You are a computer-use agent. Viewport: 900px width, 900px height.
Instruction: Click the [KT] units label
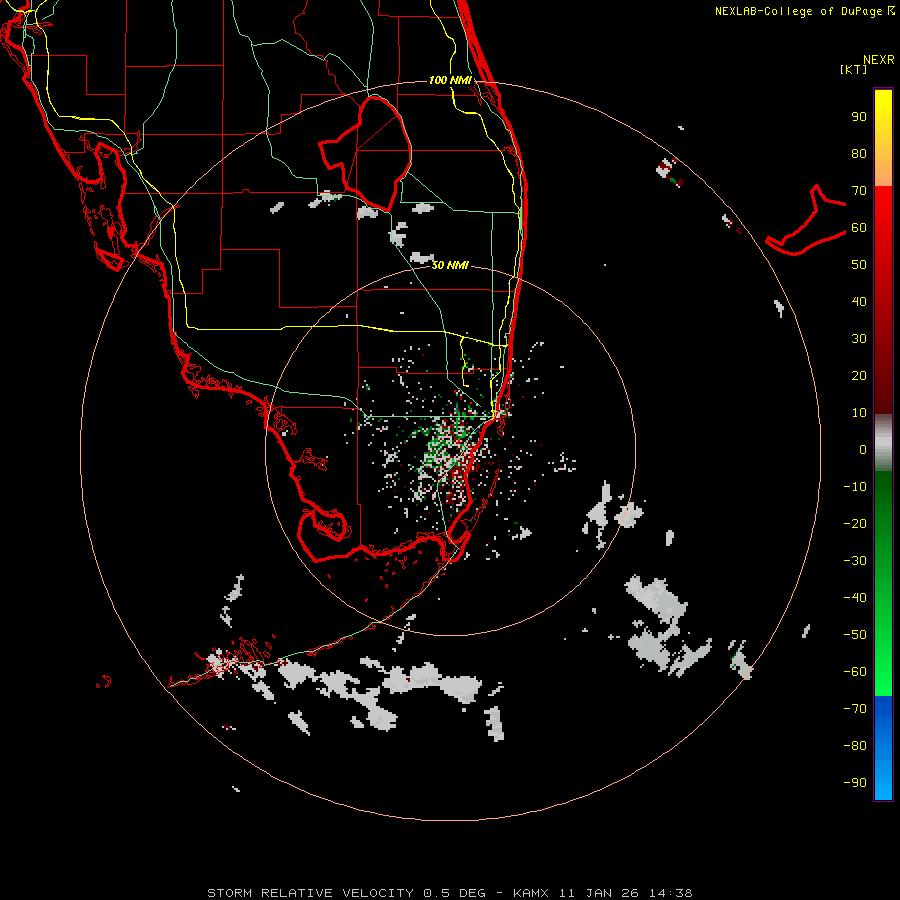pyautogui.click(x=853, y=69)
